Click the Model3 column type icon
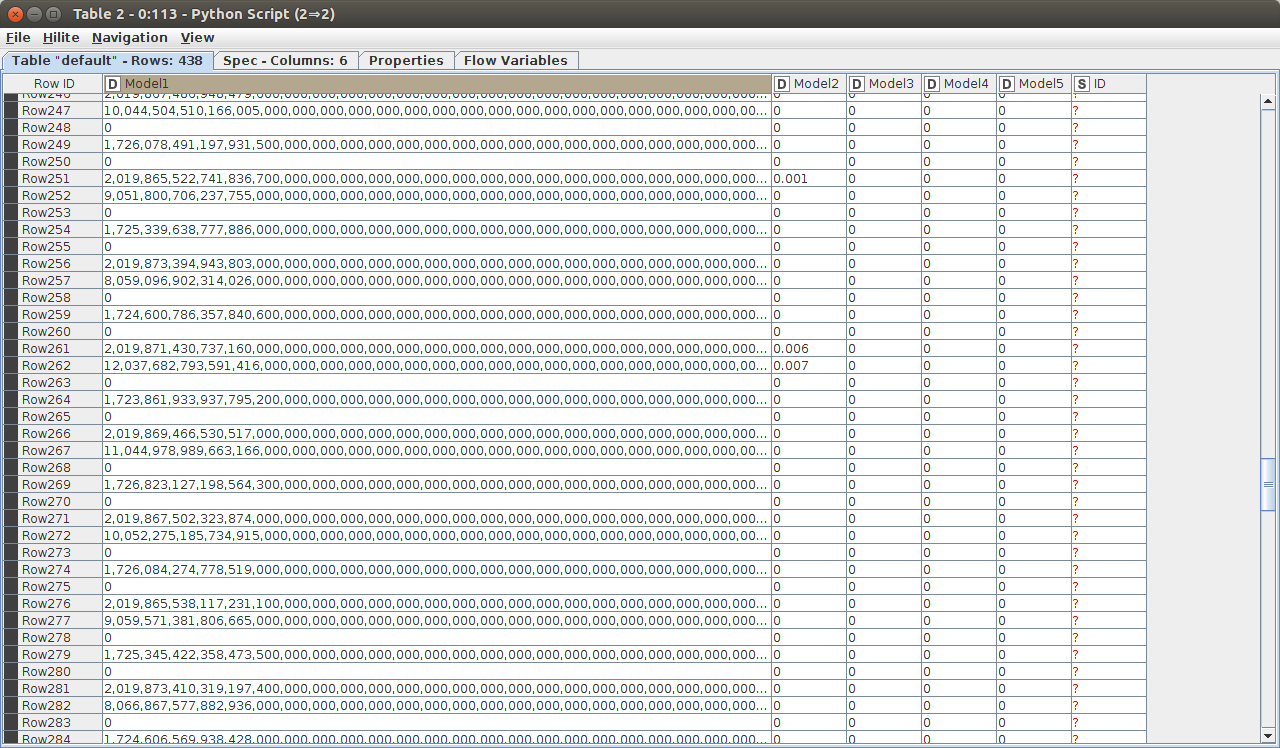 pyautogui.click(x=857, y=84)
